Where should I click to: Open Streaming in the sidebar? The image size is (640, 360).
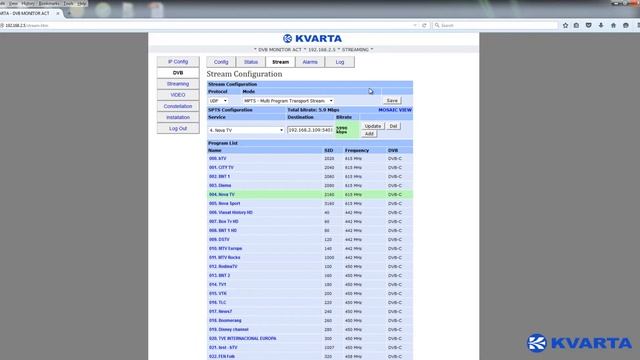pos(178,84)
